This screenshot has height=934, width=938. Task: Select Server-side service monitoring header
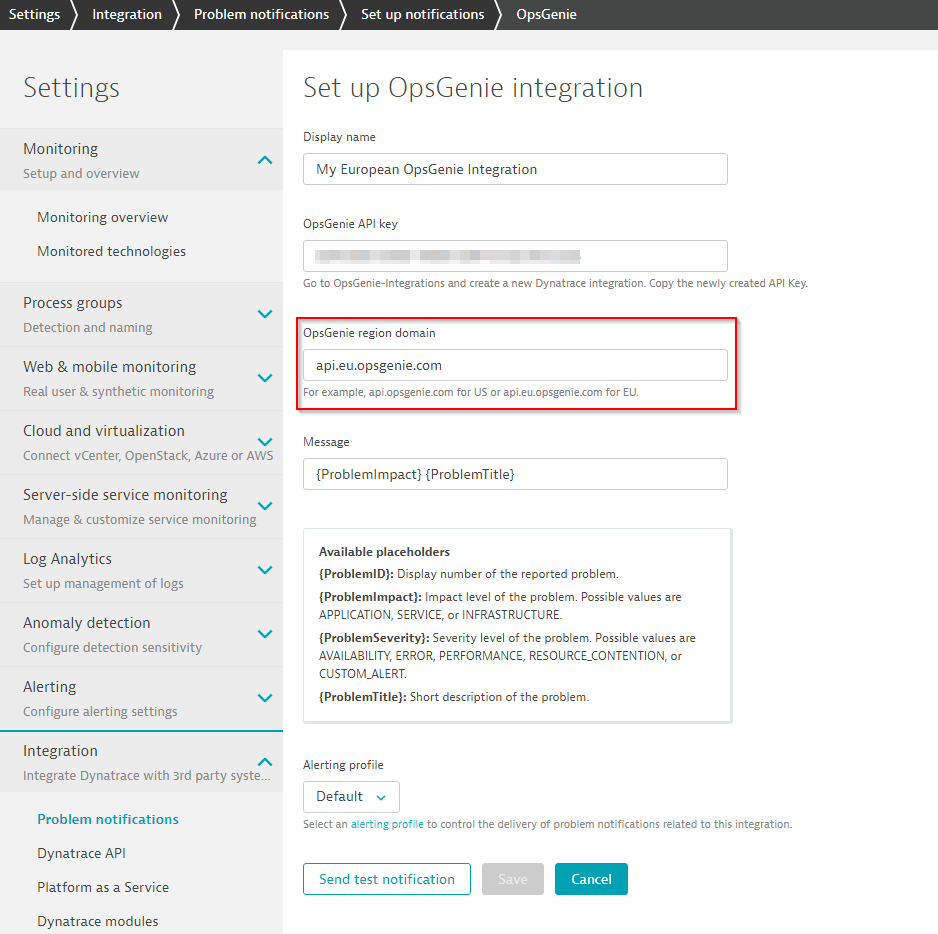(x=141, y=507)
